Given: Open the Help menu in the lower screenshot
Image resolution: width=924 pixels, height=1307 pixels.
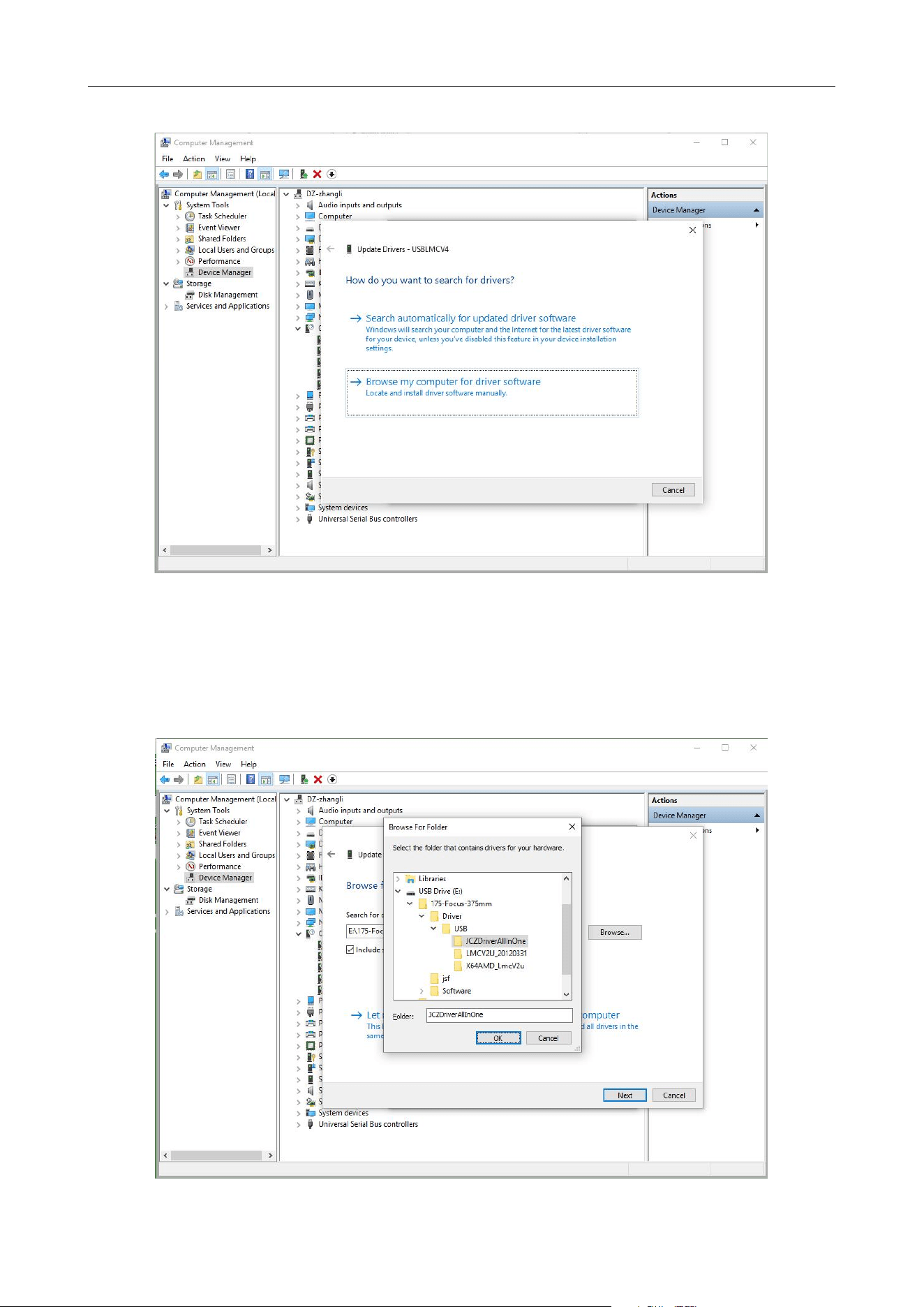Looking at the screenshot, I should pos(248,765).
